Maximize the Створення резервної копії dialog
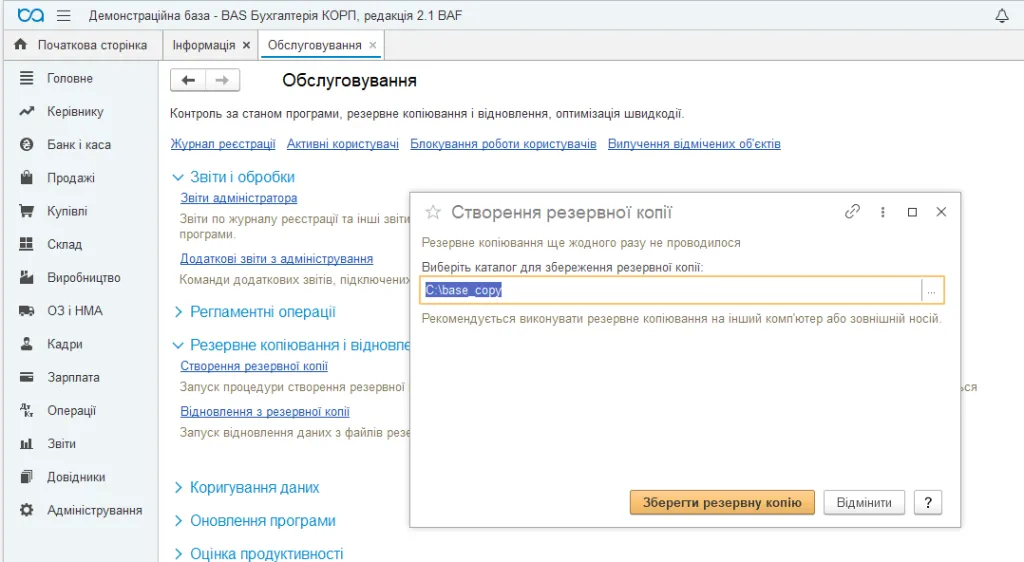Image resolution: width=1024 pixels, height=562 pixels. [x=912, y=212]
